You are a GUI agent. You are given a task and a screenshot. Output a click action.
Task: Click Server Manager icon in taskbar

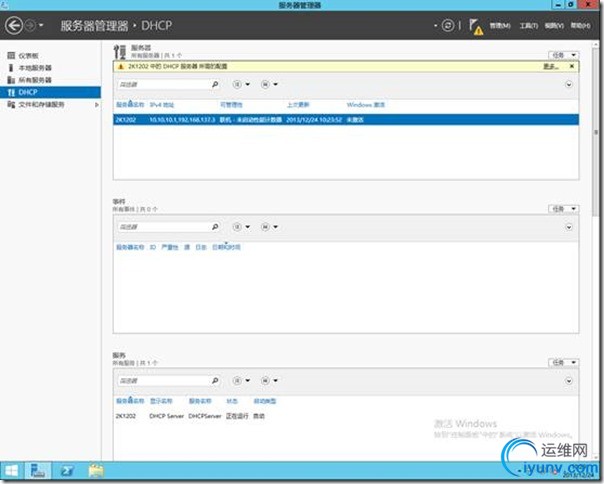[x=38, y=471]
